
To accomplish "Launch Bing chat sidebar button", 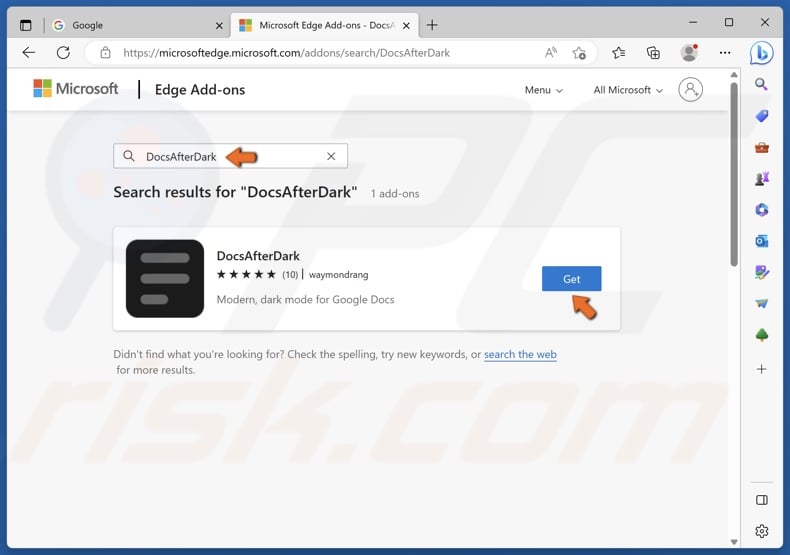I will click(x=761, y=52).
